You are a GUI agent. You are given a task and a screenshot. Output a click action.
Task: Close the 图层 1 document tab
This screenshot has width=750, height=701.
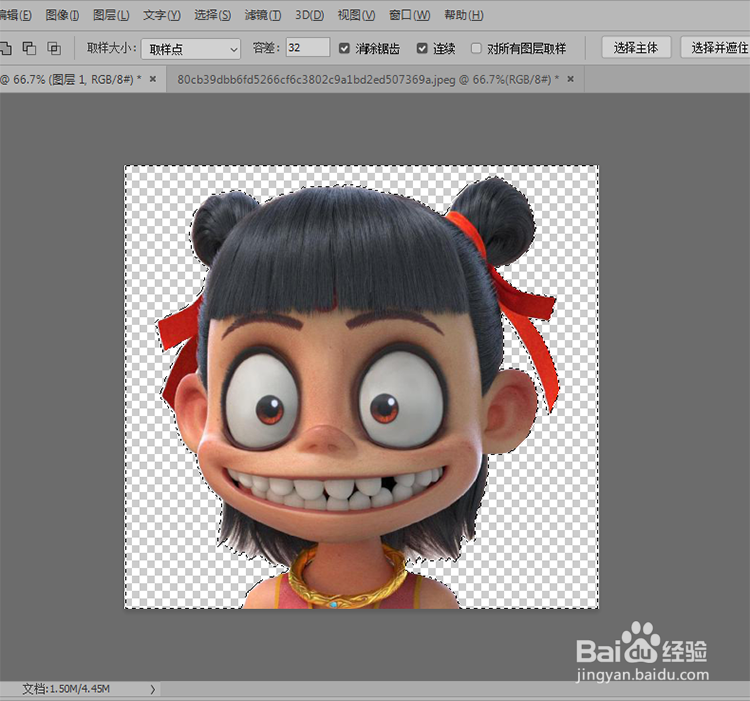click(153, 79)
